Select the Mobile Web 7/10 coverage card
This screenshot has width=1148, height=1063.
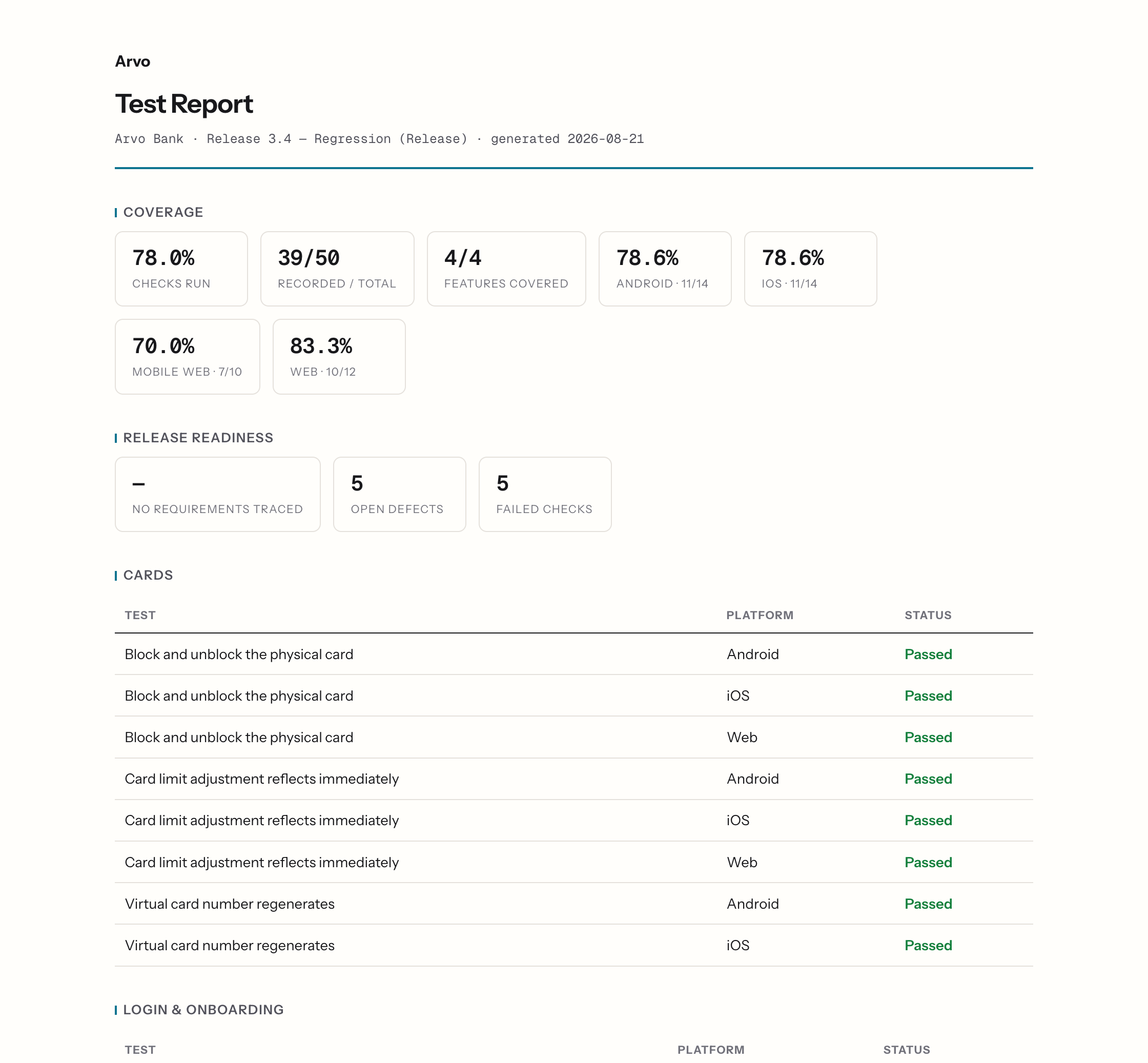[x=188, y=357]
